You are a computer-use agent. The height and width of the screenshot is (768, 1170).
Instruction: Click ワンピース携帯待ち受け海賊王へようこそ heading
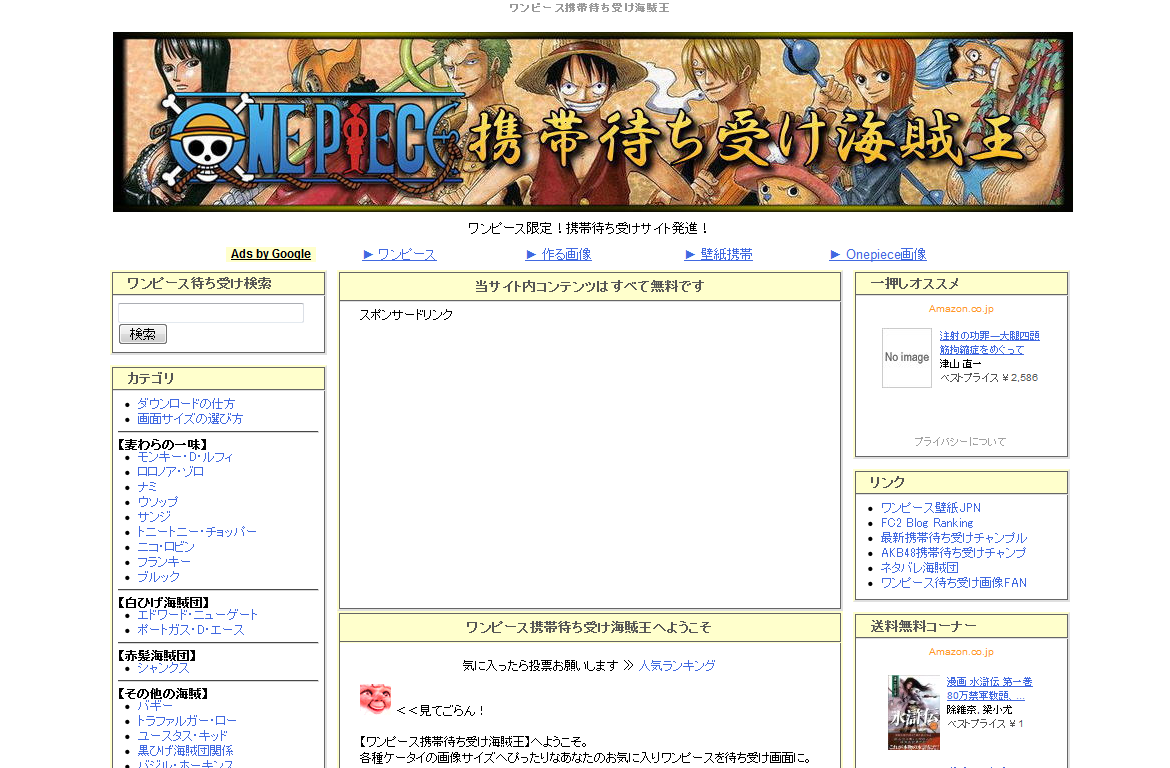[589, 628]
